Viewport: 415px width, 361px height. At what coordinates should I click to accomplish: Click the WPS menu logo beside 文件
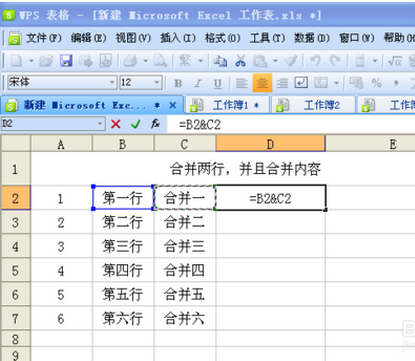(x=15, y=38)
